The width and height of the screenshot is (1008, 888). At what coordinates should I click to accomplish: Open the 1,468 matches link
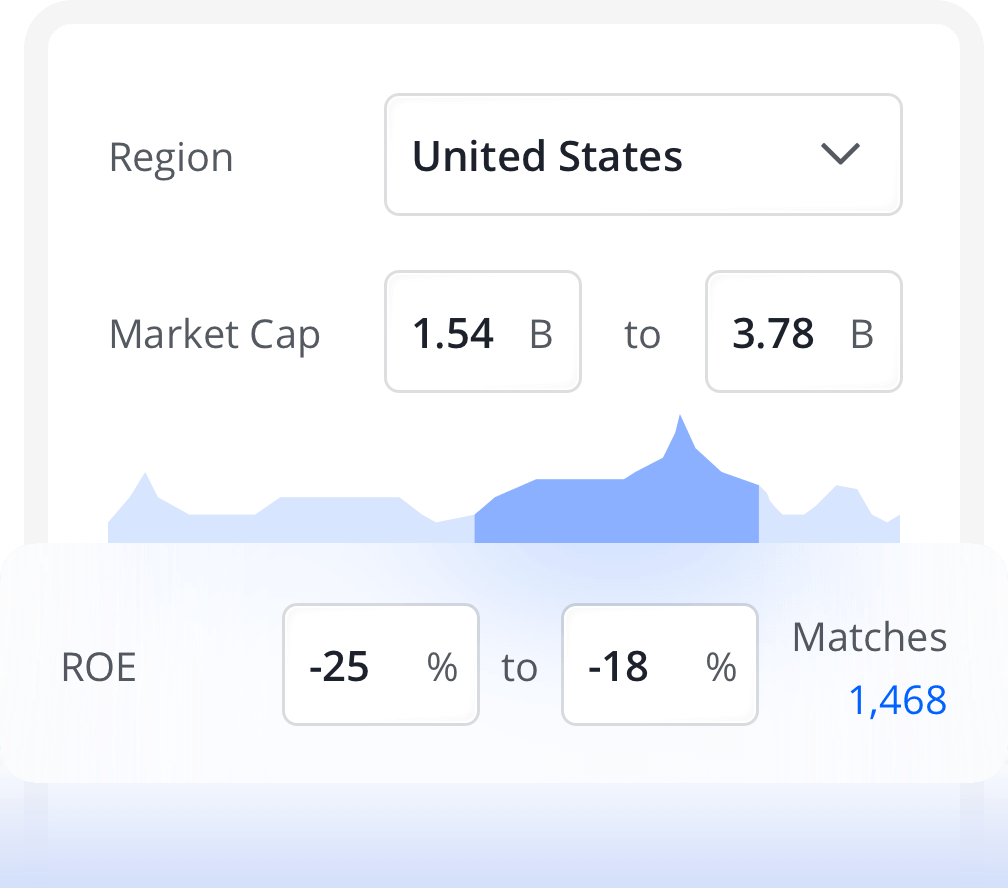[x=897, y=701]
